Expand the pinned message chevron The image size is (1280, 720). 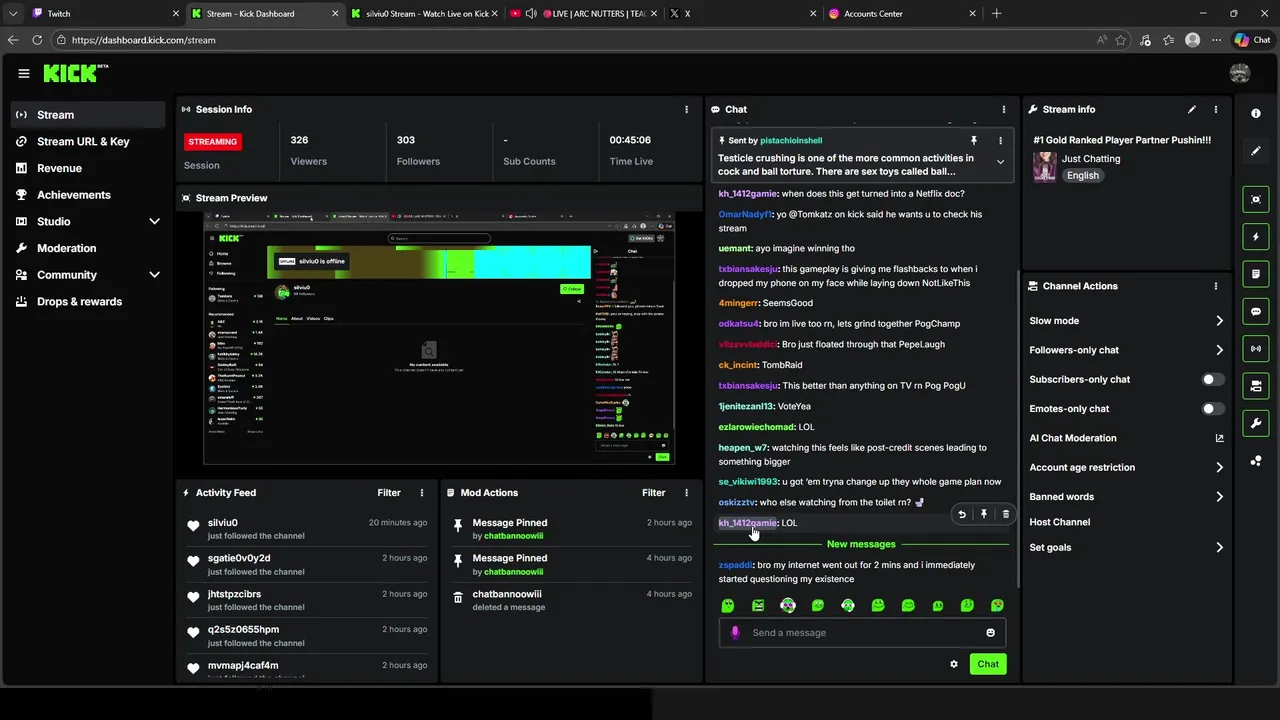click(x=1000, y=162)
